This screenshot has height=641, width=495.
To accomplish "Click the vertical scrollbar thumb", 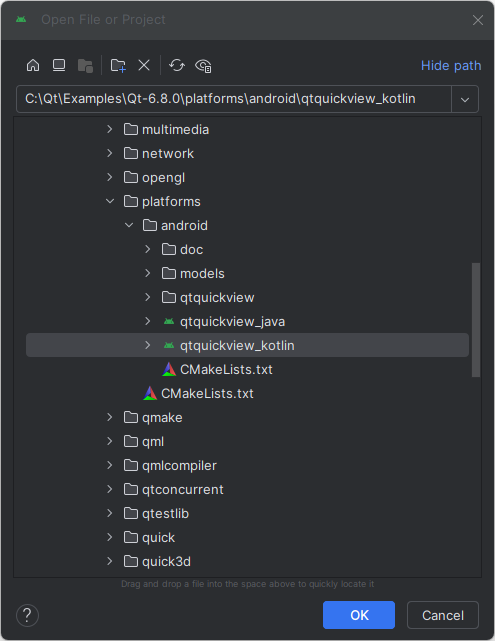I will tap(476, 320).
